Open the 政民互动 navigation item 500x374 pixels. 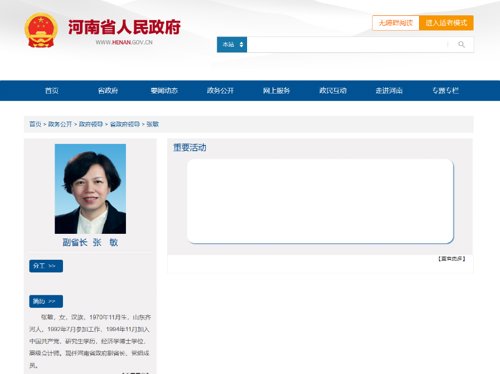pos(333,91)
